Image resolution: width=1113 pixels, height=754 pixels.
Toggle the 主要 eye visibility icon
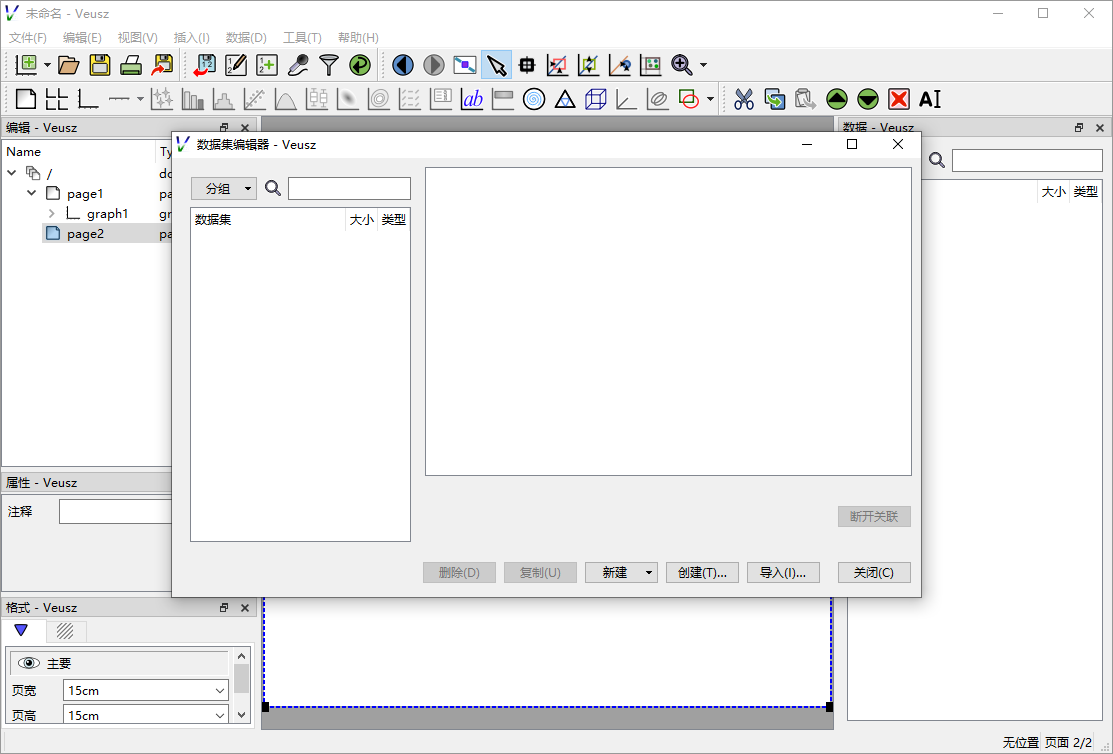coord(28,663)
